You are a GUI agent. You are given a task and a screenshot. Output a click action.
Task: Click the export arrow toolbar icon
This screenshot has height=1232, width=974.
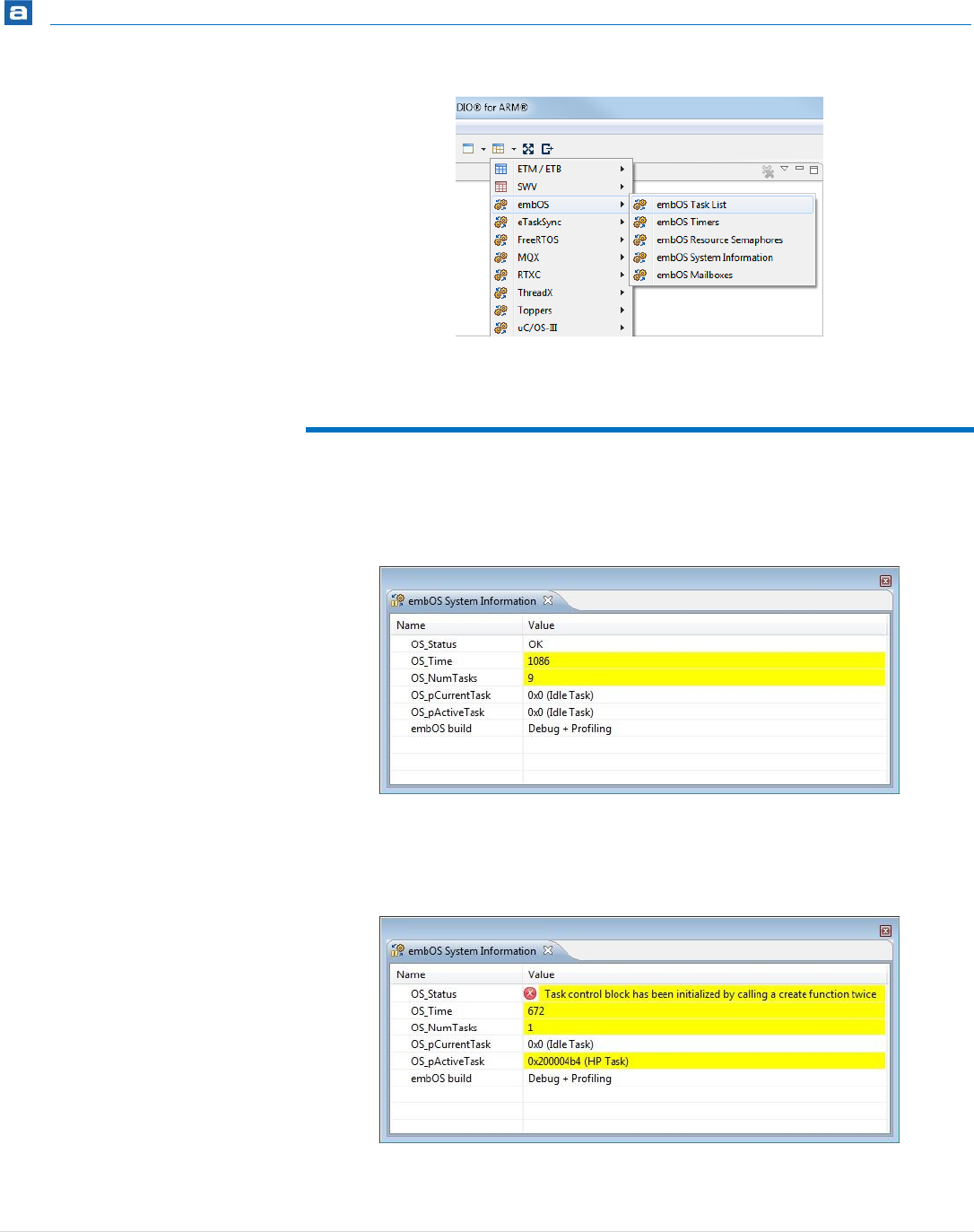[547, 149]
